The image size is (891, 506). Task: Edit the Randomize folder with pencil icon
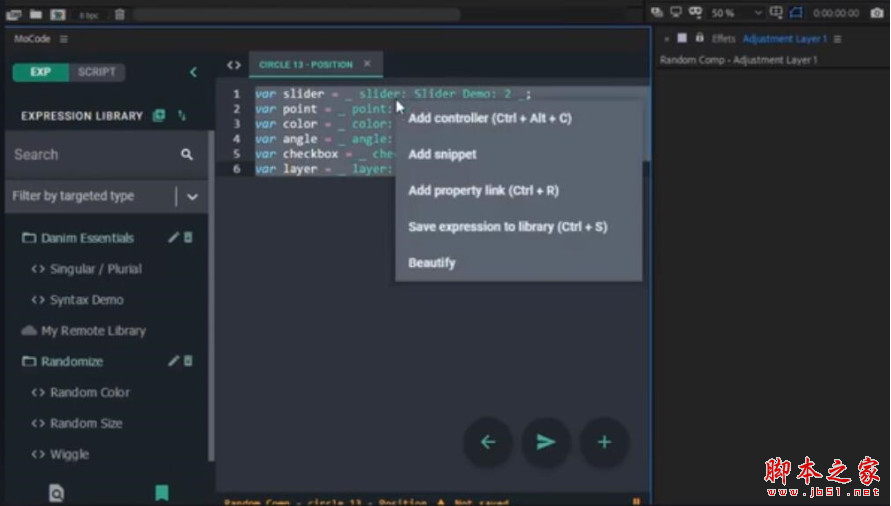173,361
